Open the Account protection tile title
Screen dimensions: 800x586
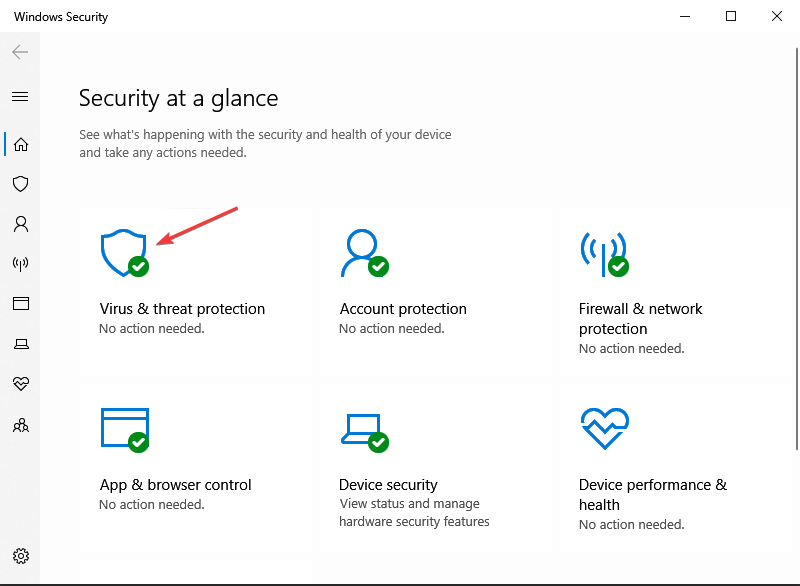pyautogui.click(x=403, y=309)
